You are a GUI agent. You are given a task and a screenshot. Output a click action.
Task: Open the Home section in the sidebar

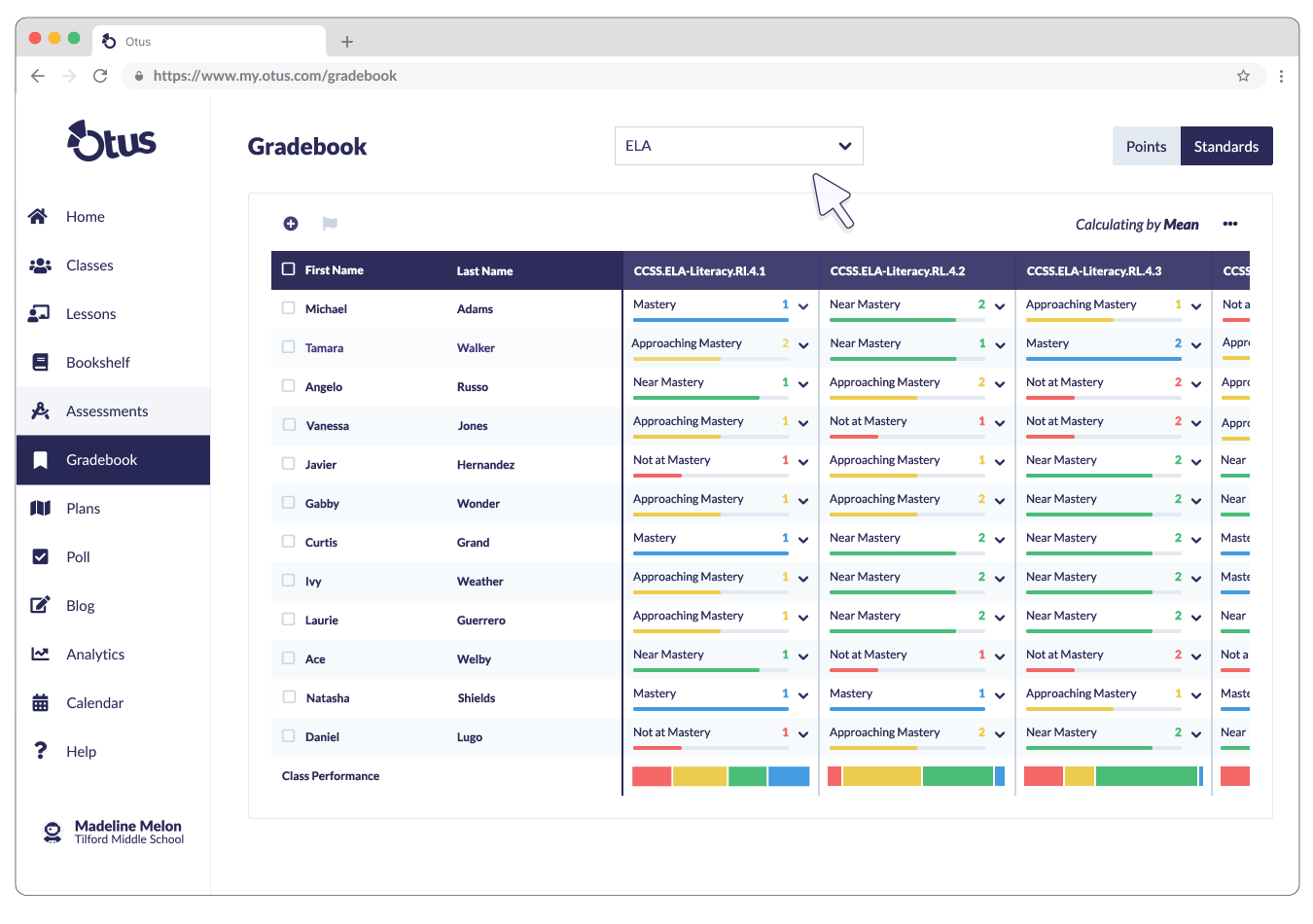click(x=85, y=216)
